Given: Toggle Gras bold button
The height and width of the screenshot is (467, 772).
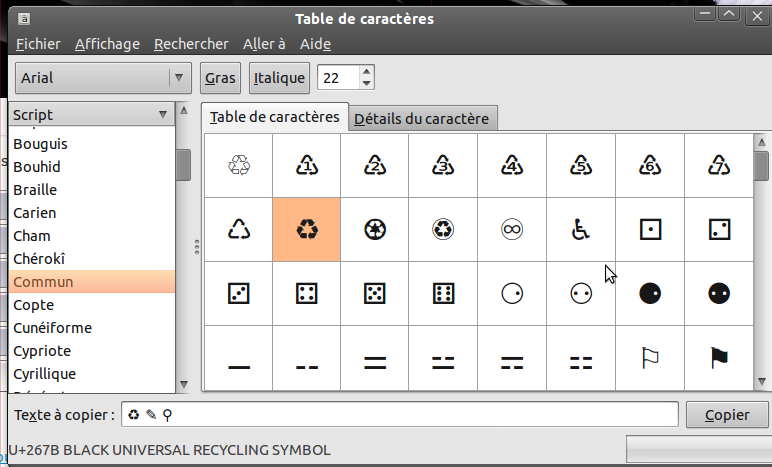Looking at the screenshot, I should (220, 78).
